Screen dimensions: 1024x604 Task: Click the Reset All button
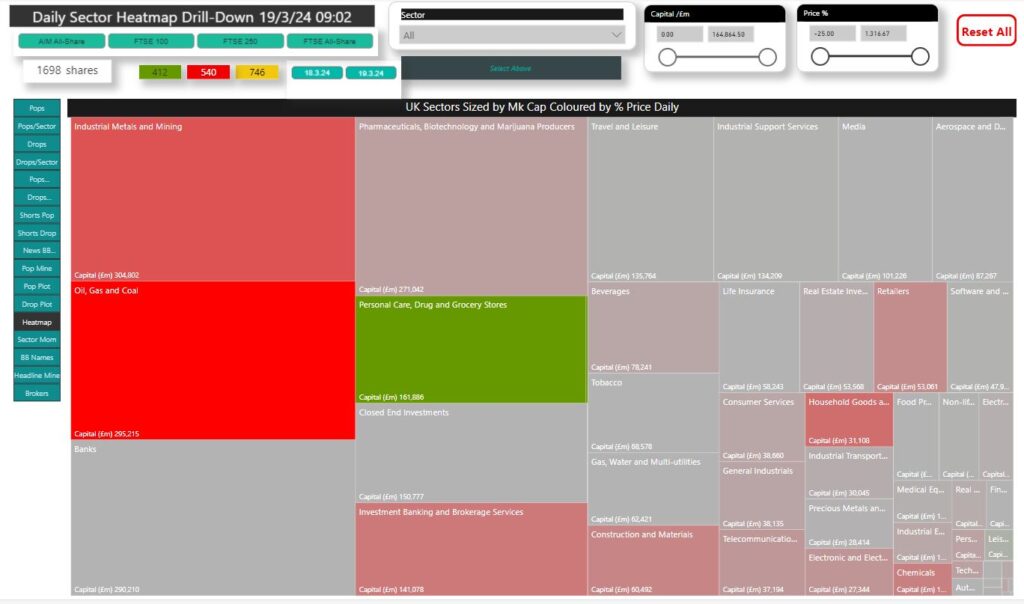click(x=986, y=31)
